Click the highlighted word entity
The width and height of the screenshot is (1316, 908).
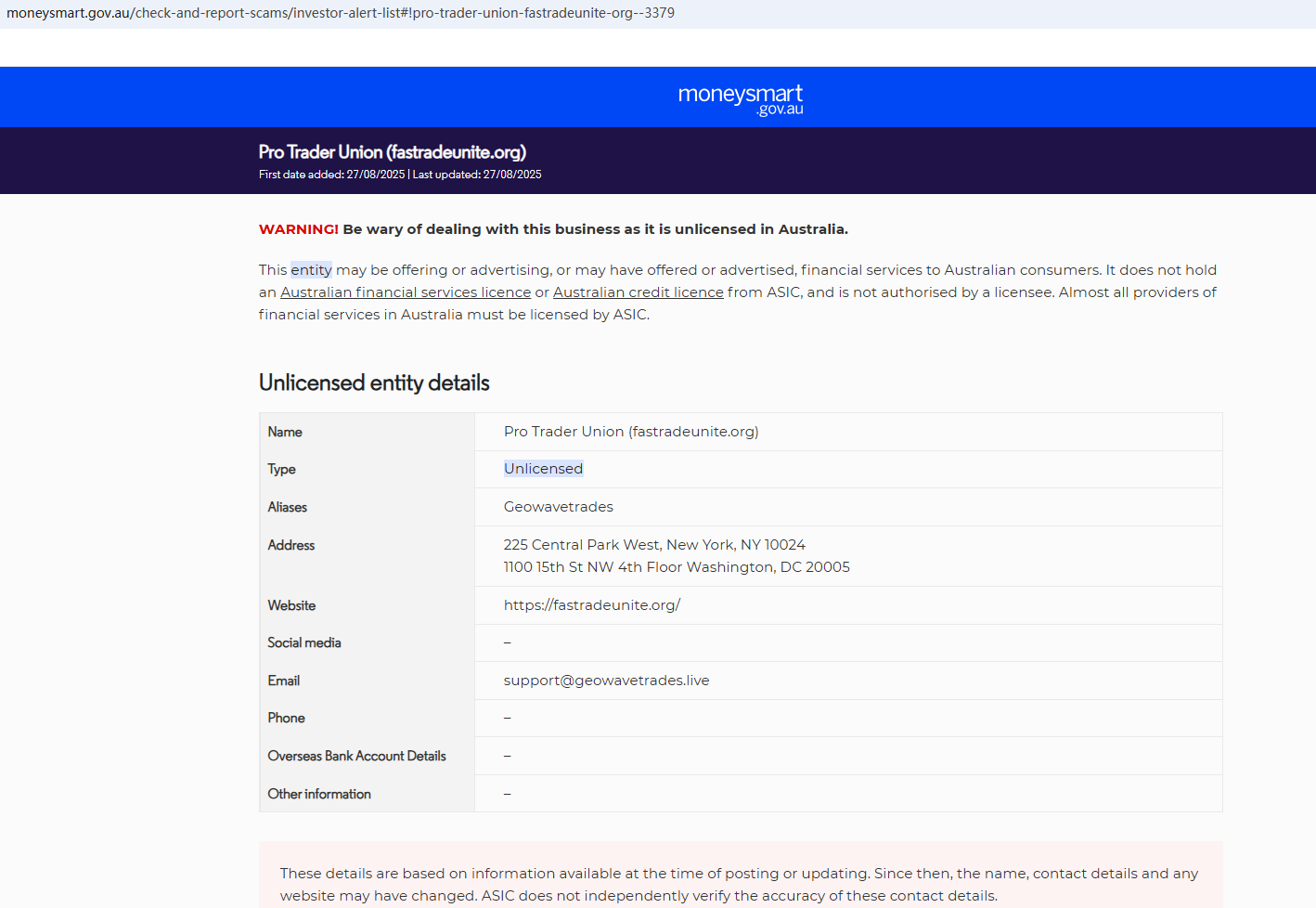pyautogui.click(x=311, y=270)
